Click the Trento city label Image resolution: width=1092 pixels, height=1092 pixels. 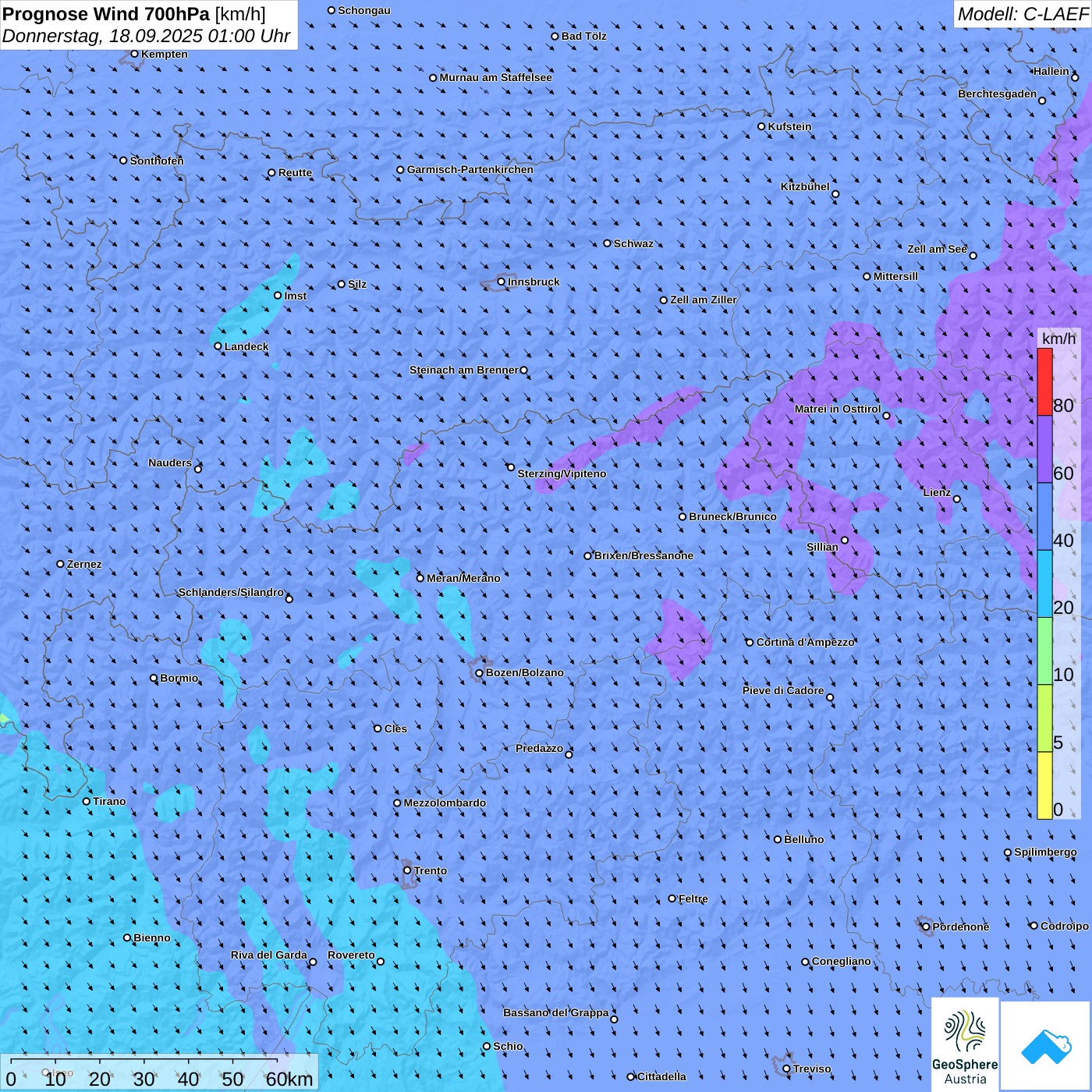pos(431,870)
